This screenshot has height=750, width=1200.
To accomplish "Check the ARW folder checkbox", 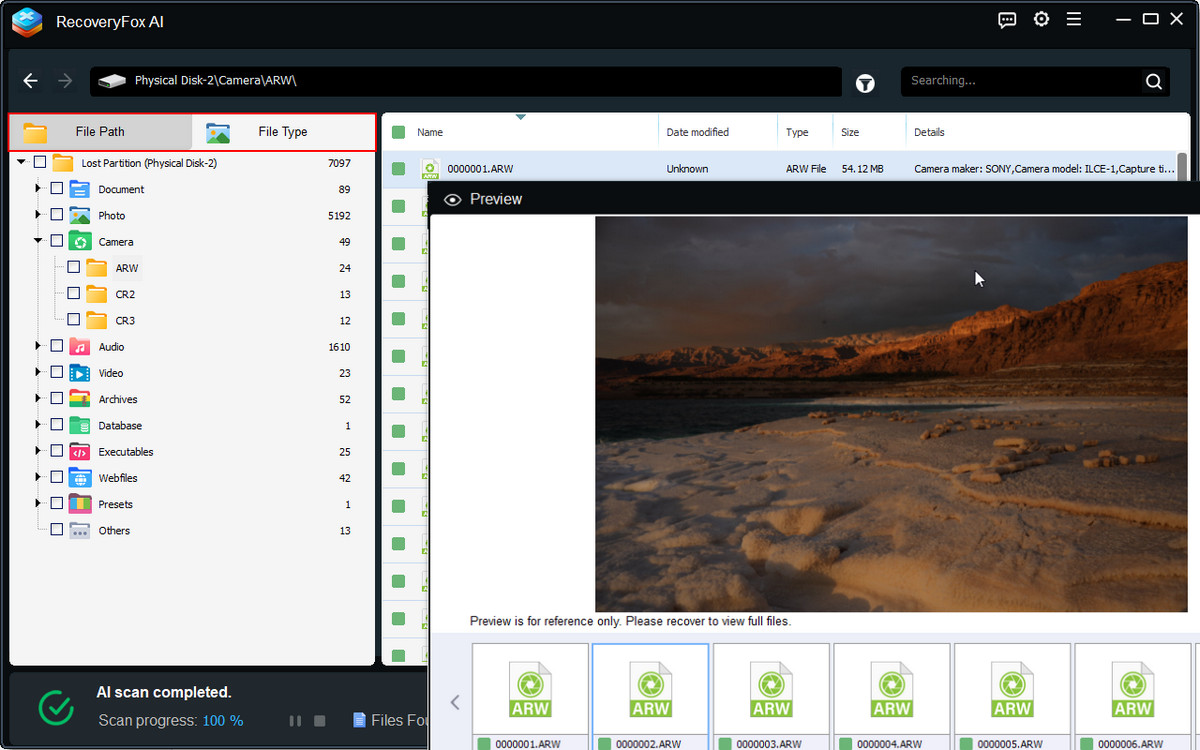I will tap(73, 268).
